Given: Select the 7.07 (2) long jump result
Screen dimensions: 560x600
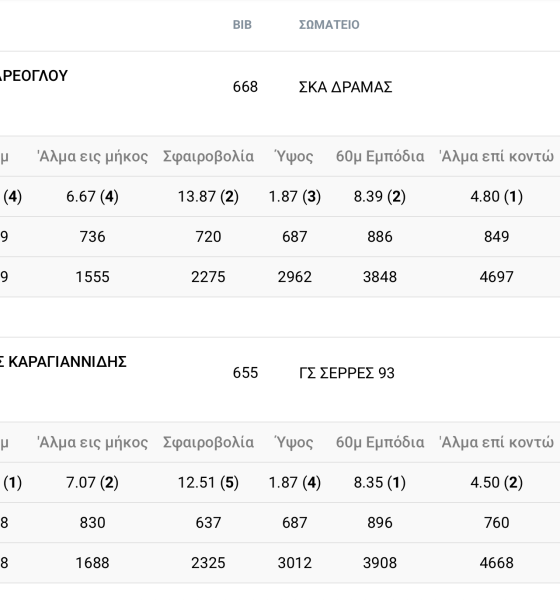Looking at the screenshot, I should (x=92, y=482).
